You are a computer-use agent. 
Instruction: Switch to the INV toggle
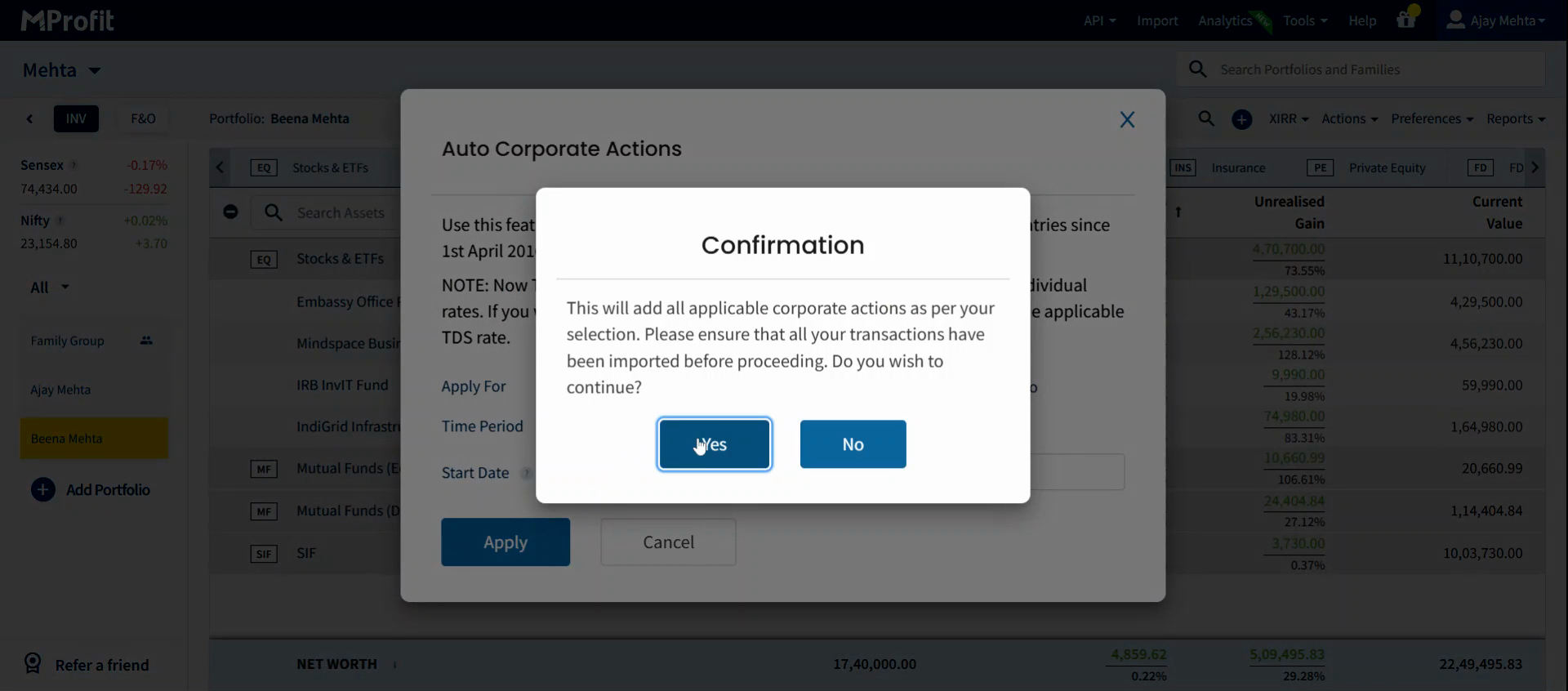(76, 118)
